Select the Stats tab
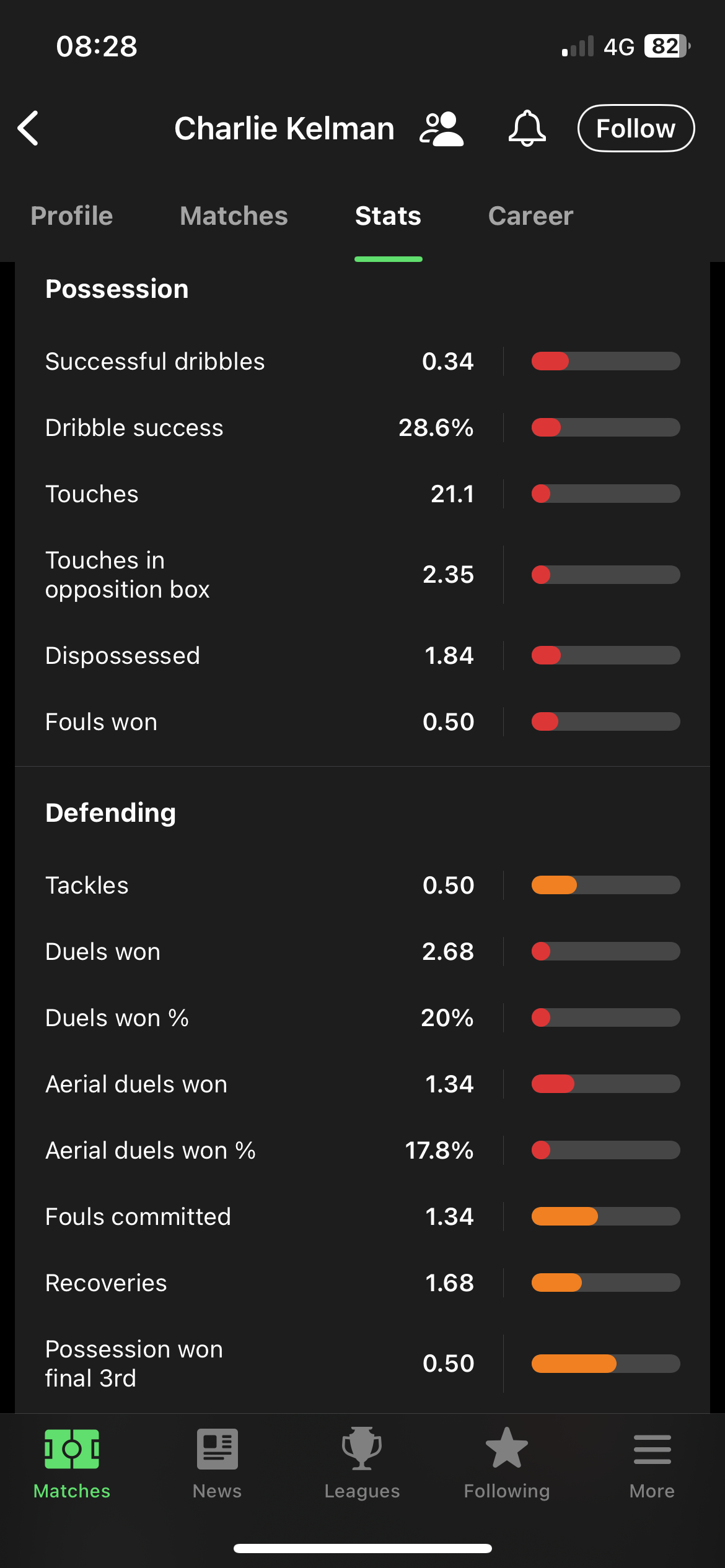Screen dimensions: 725x1568 (x=388, y=216)
